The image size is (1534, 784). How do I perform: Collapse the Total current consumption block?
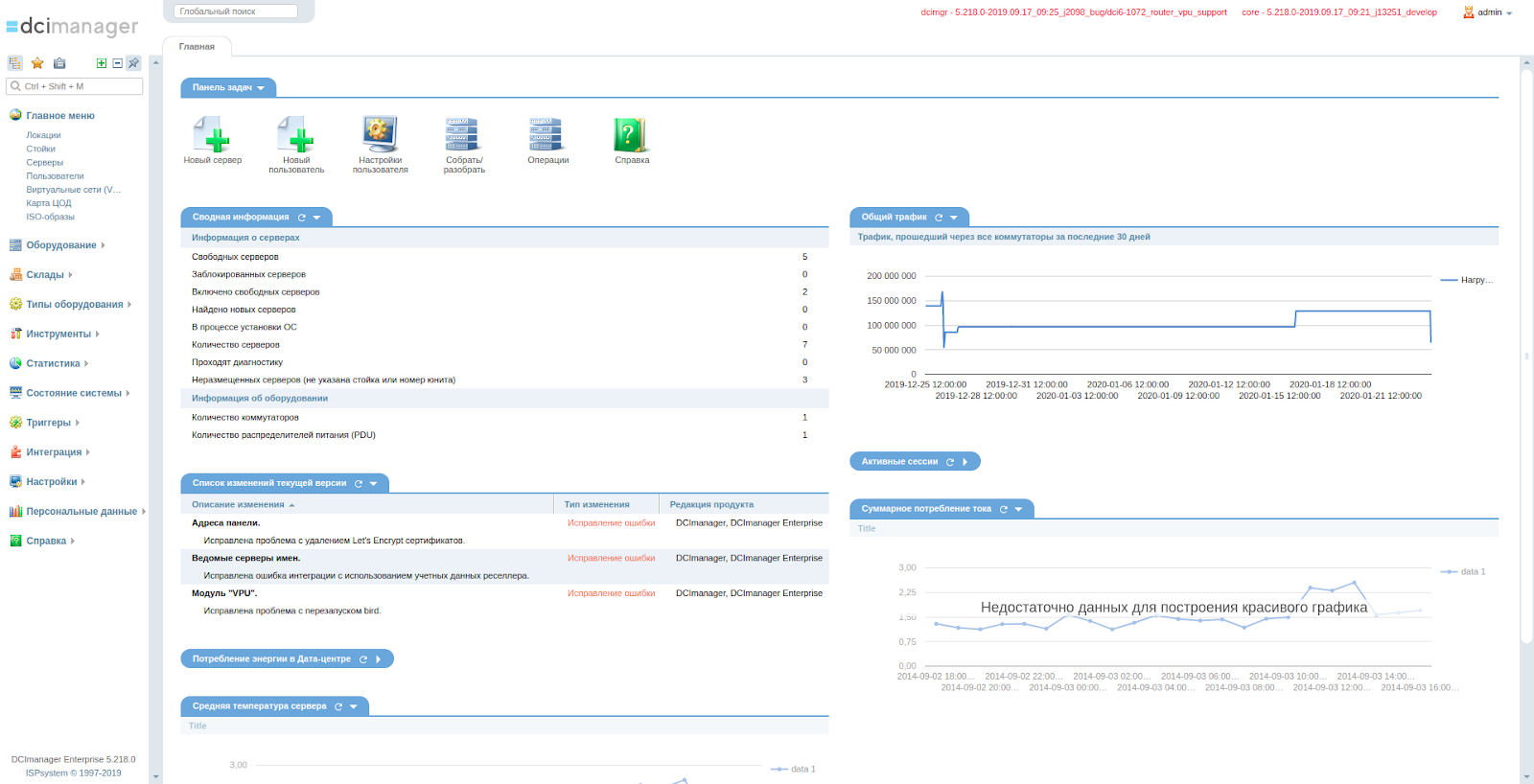pyautogui.click(x=1019, y=509)
